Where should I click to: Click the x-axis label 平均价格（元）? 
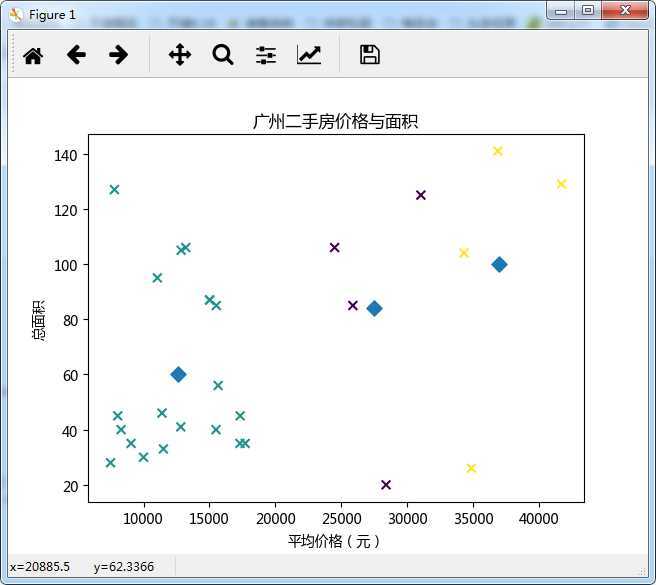click(335, 541)
